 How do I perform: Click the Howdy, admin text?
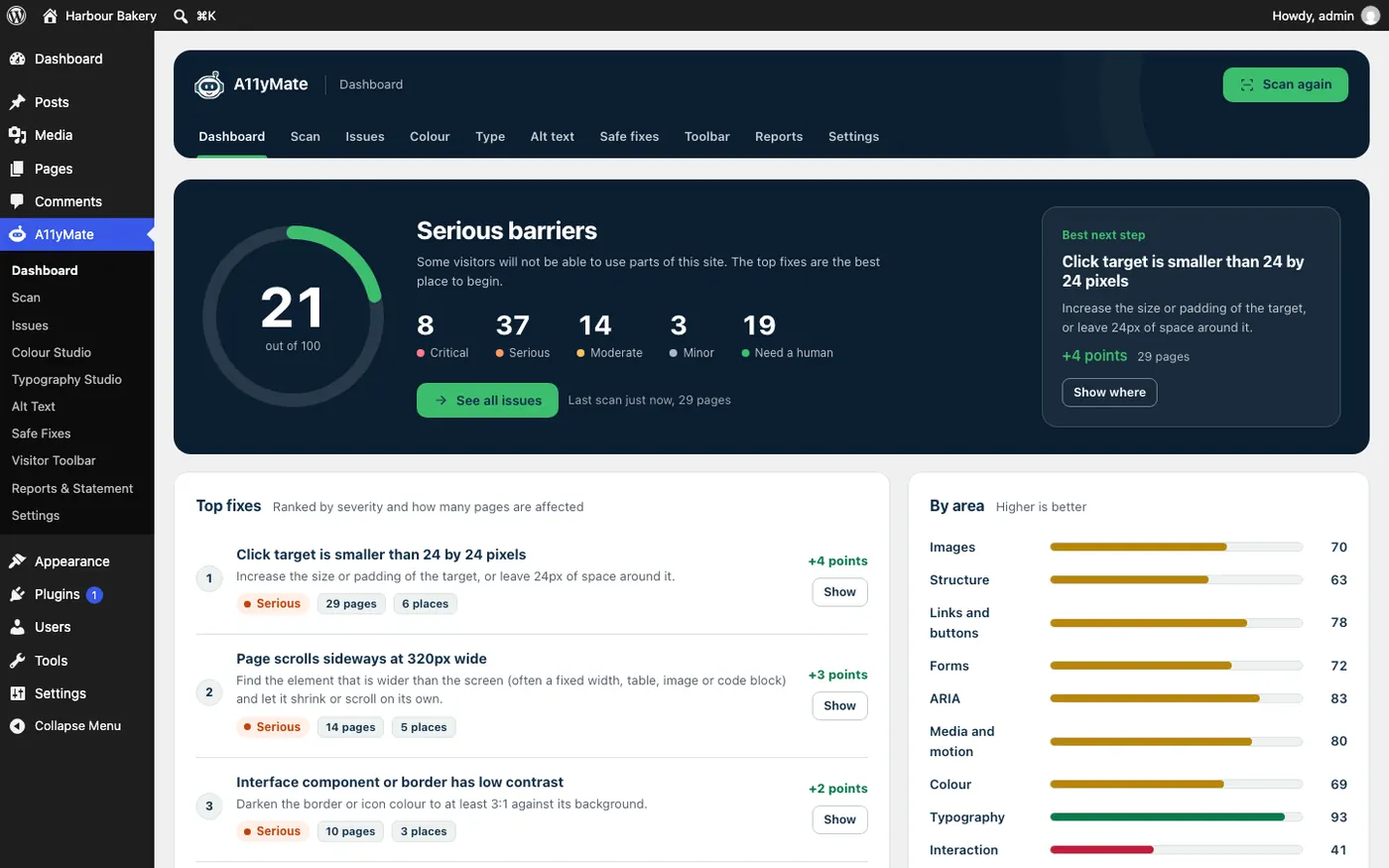coord(1313,16)
